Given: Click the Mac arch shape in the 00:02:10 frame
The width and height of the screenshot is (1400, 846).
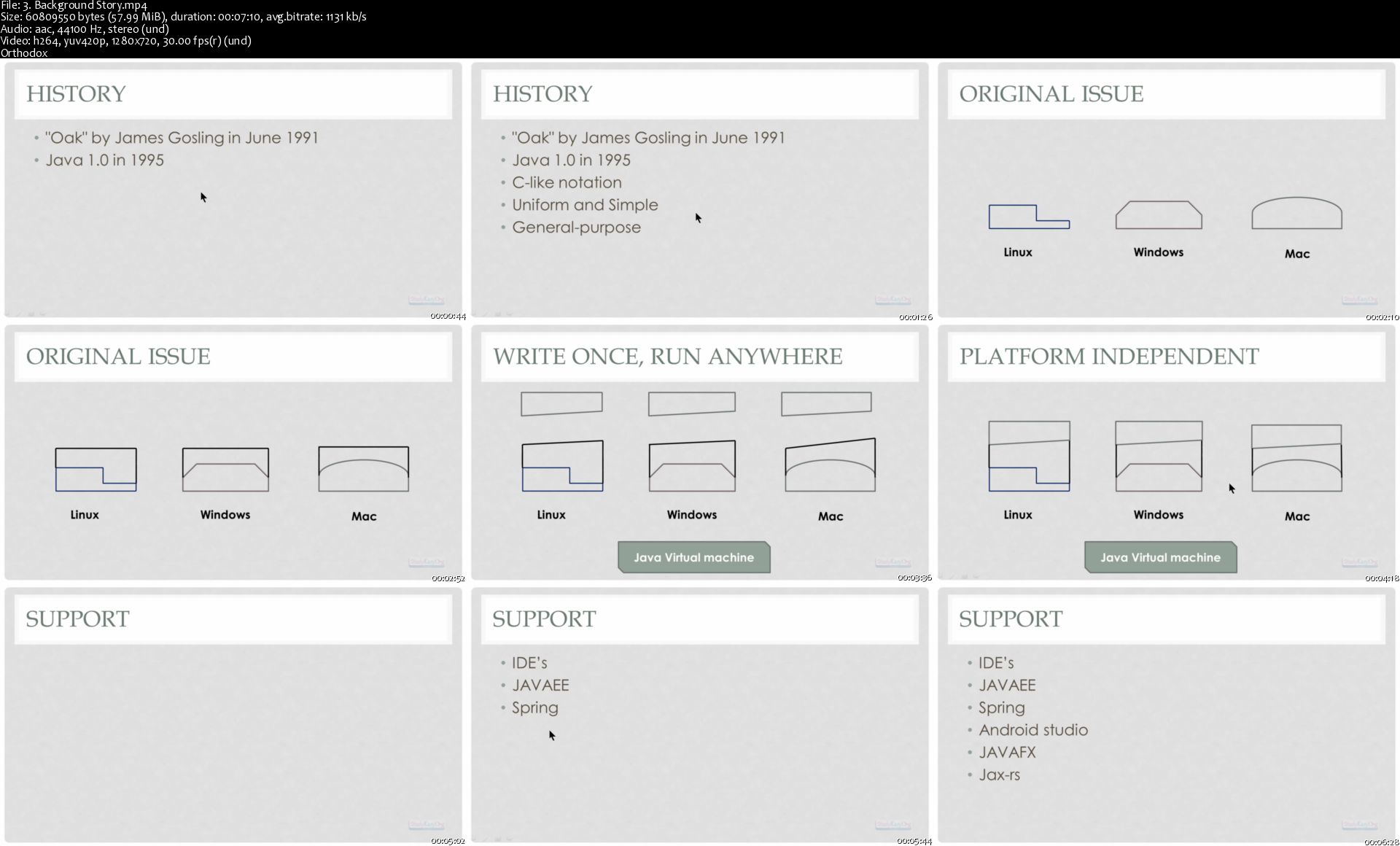Looking at the screenshot, I should coord(1296,213).
